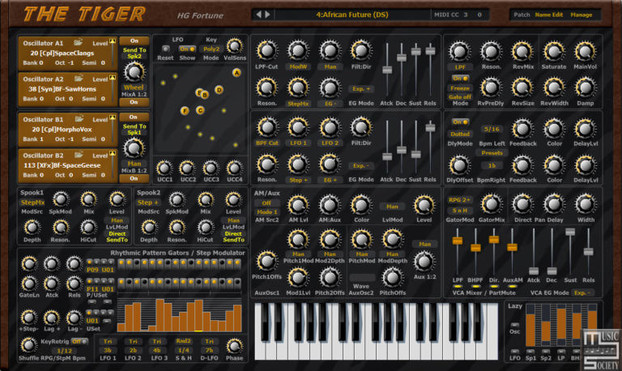Open the Key Mode Poly2 selector
This screenshot has height=371, width=622.
pyautogui.click(x=211, y=49)
